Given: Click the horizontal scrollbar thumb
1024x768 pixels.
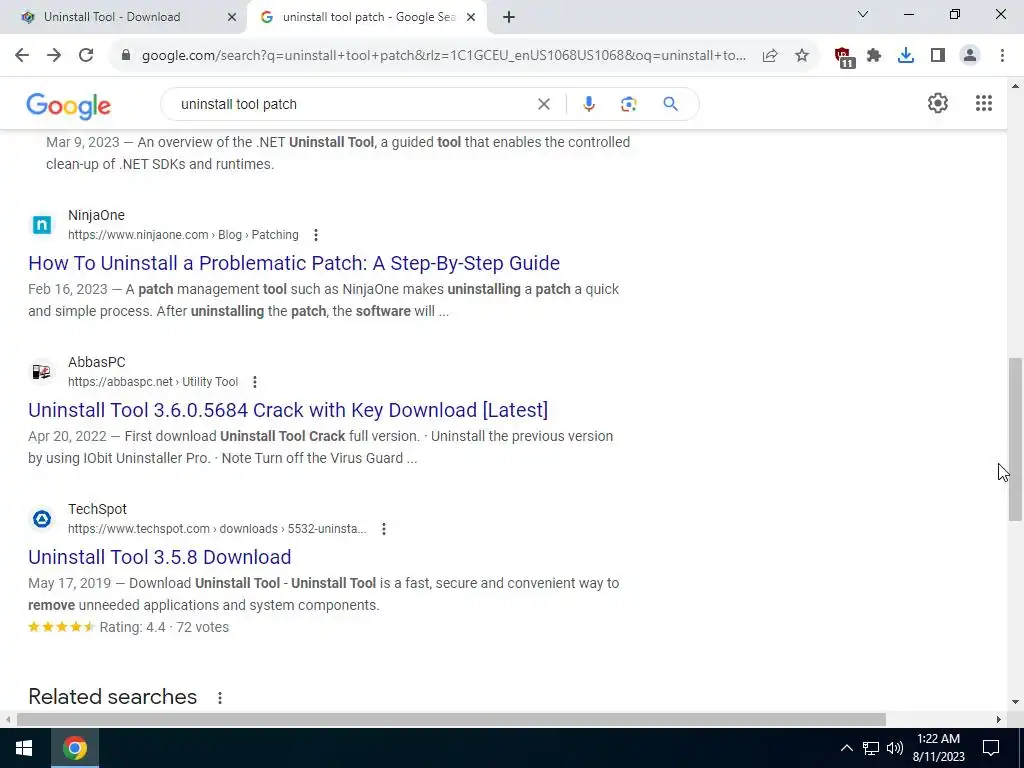Looking at the screenshot, I should (x=451, y=720).
